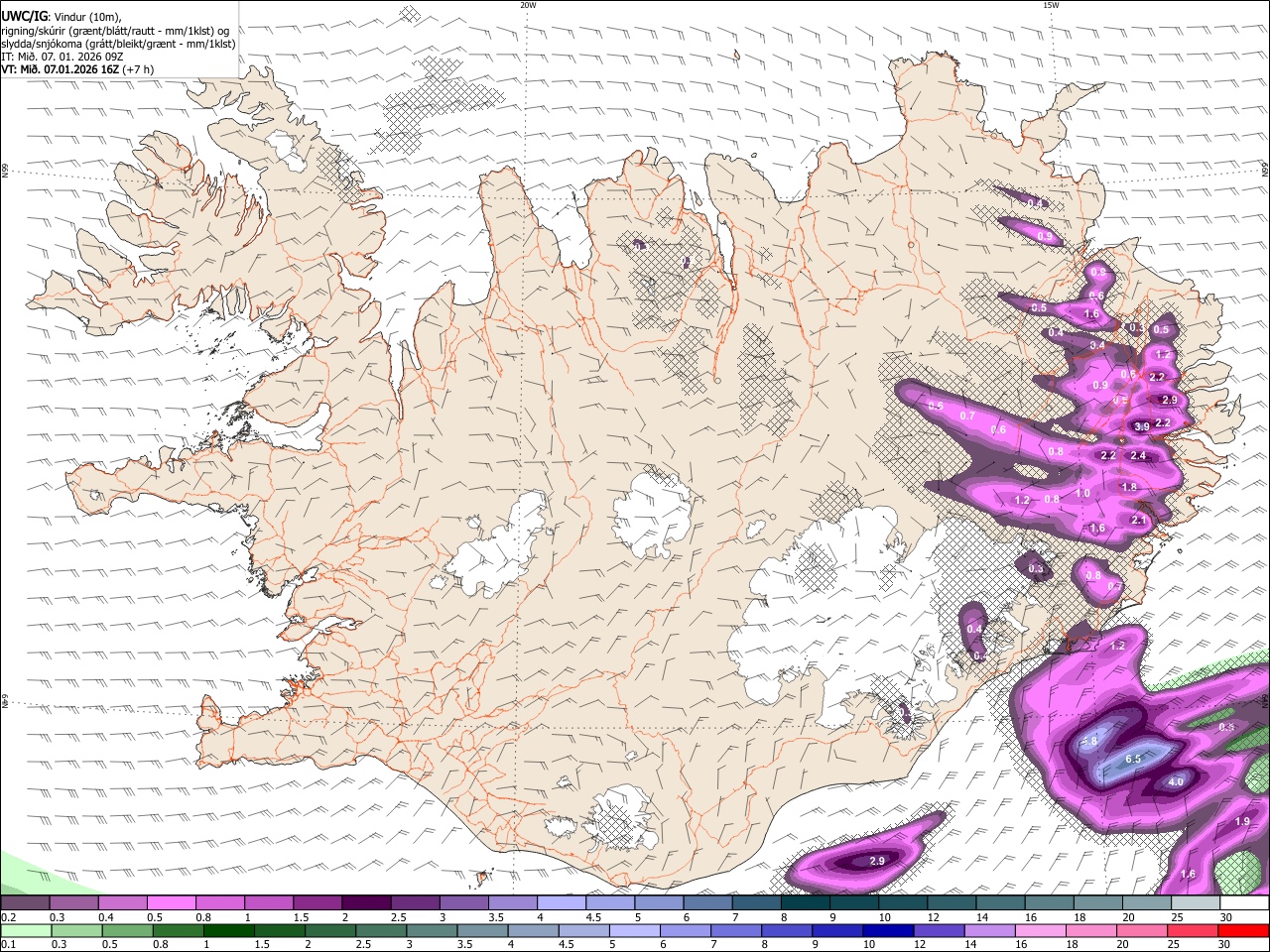Click the dark teal 8 swatch in top legend row
This screenshot has height=952, width=1270.
coord(806,903)
